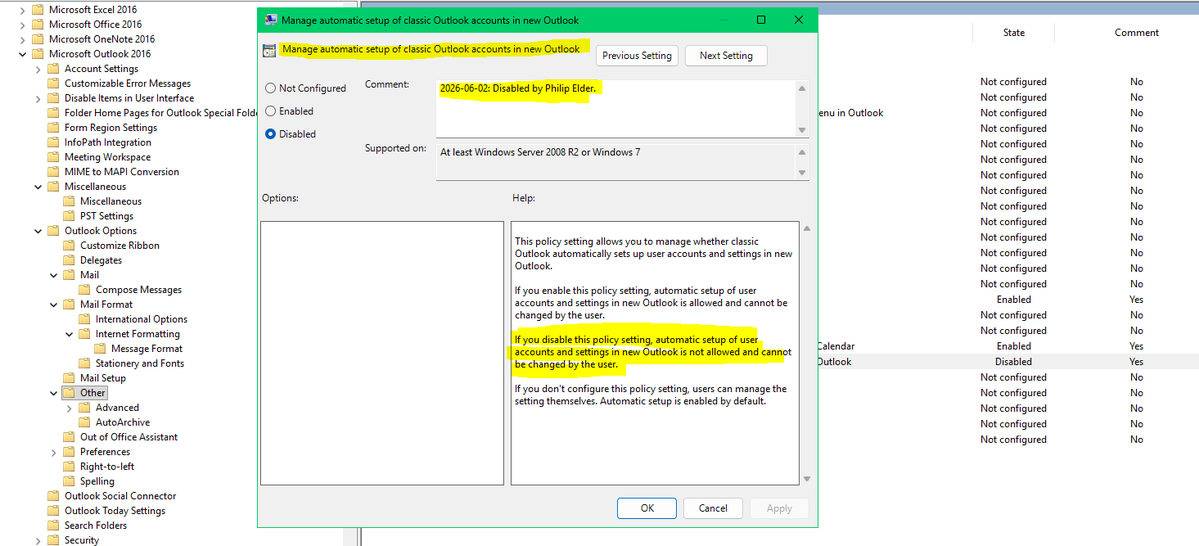Expand the Microsoft Office 2016 node
Screen dimensions: 1199x546
pyautogui.click(x=22, y=24)
